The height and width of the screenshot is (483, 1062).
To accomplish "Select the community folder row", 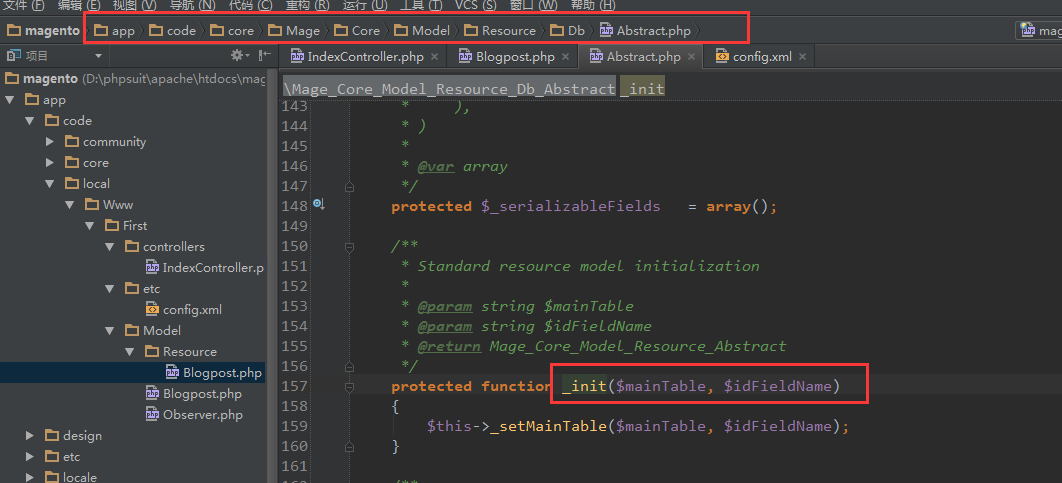I will click(133, 142).
